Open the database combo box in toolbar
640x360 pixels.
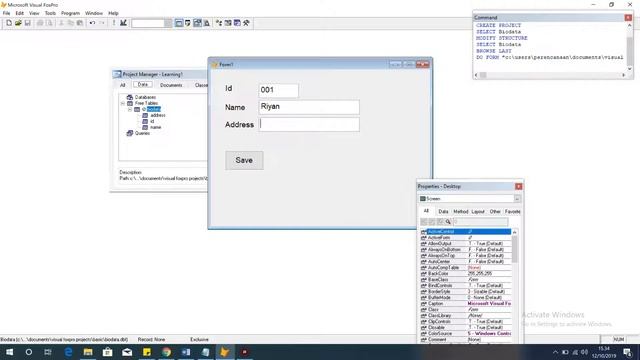tap(151, 23)
